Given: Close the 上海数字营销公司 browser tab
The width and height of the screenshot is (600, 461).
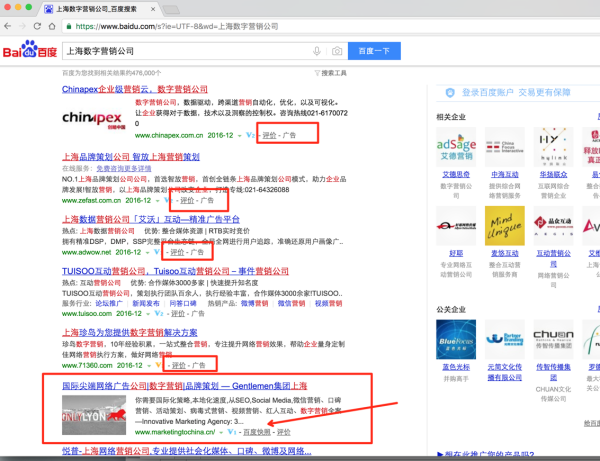Looking at the screenshot, I should click(x=153, y=9).
